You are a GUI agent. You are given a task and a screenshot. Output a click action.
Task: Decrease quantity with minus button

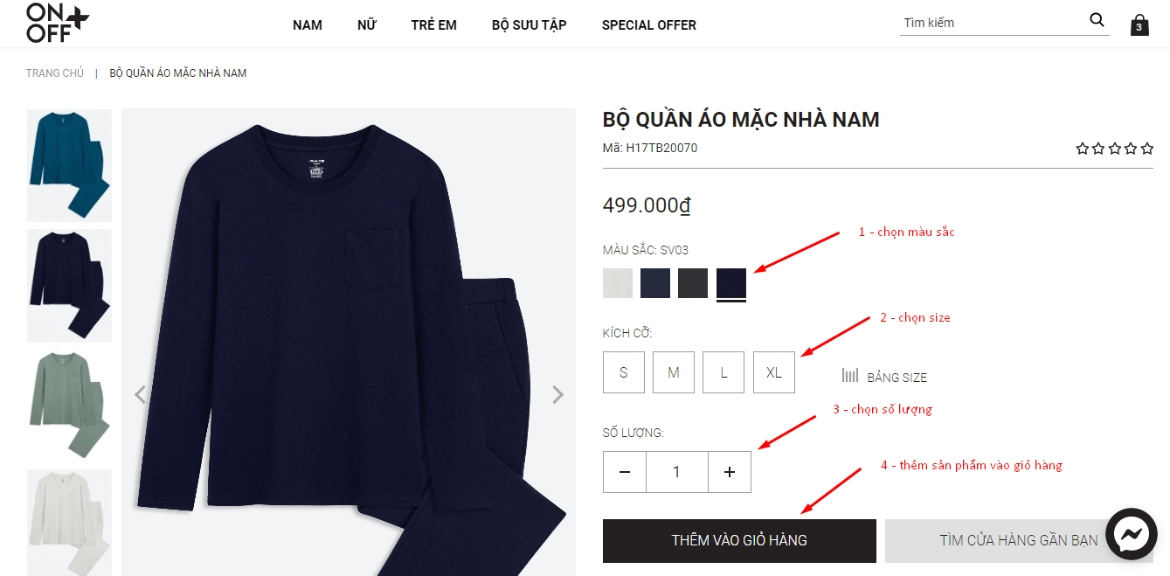(625, 472)
